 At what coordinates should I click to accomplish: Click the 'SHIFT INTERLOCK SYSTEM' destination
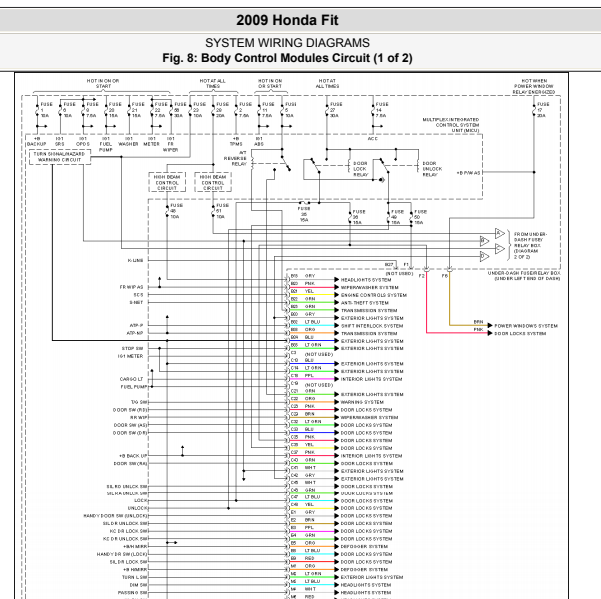click(x=372, y=326)
